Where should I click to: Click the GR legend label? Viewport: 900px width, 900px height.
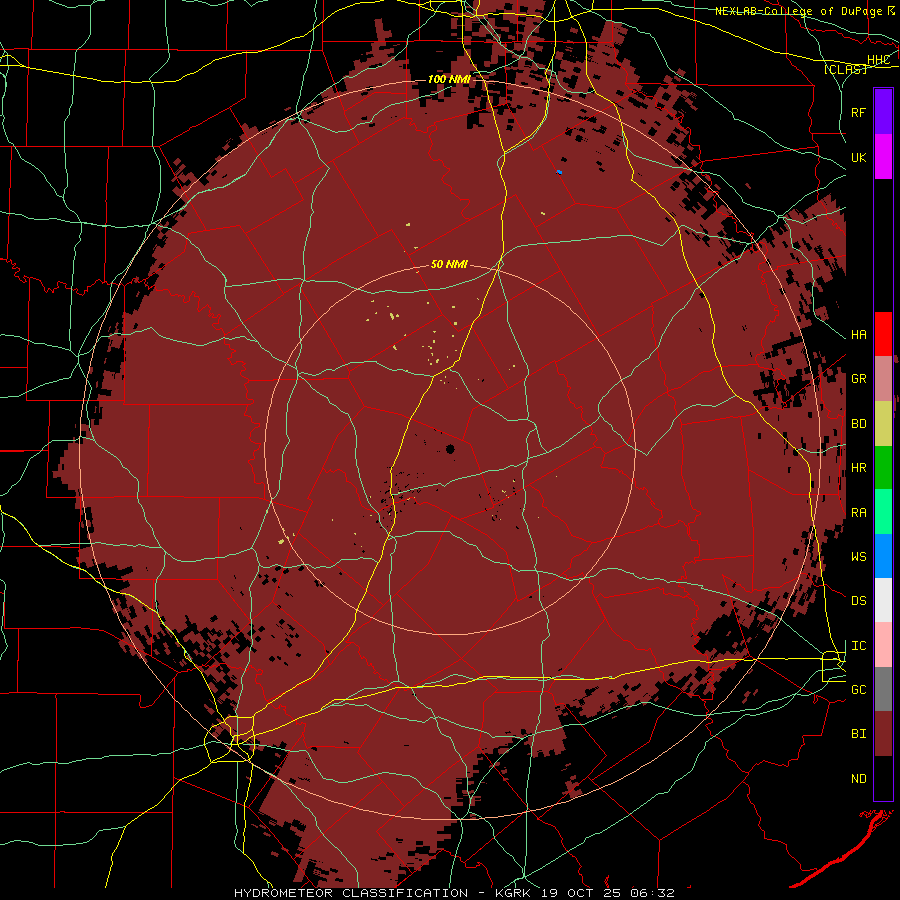[858, 379]
